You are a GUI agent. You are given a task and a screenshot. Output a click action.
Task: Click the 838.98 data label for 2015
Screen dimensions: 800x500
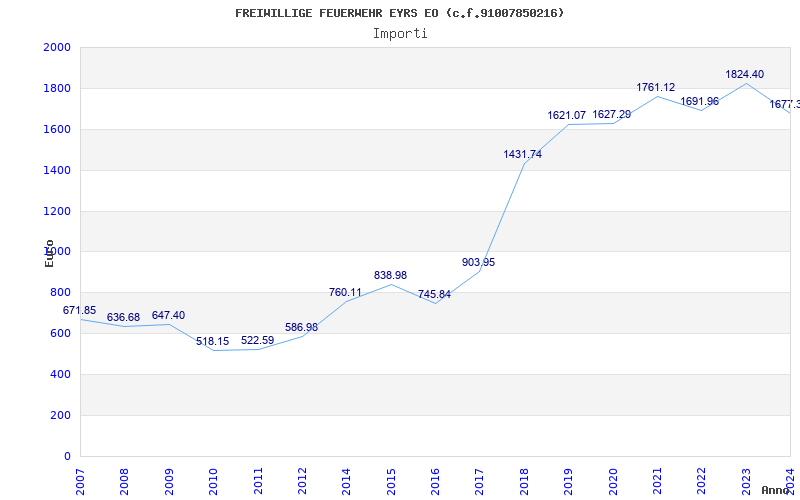point(390,275)
